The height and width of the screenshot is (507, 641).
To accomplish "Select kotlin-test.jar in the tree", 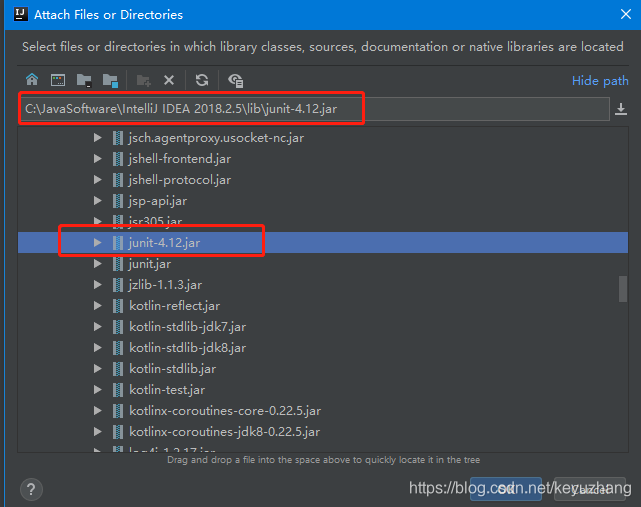I will 167,390.
